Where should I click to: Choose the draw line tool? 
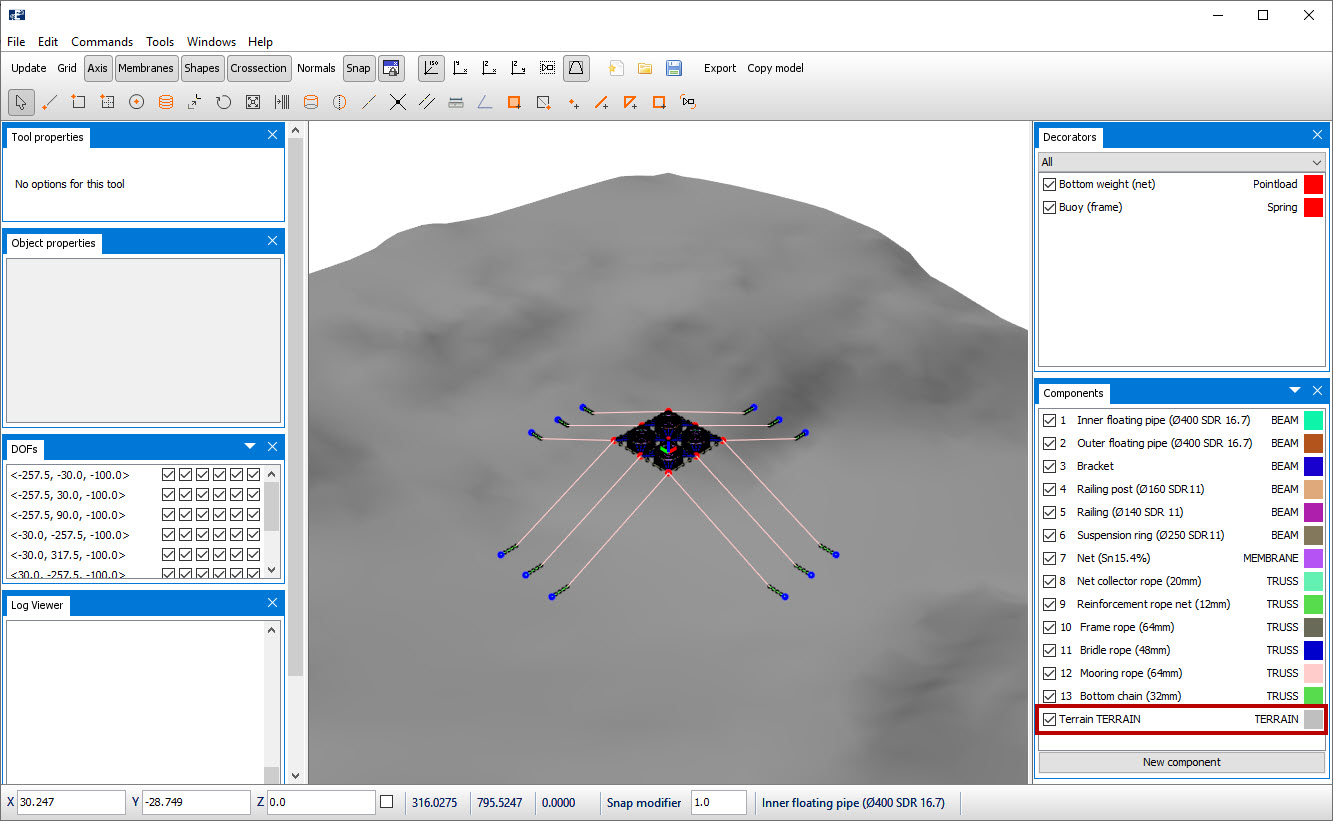tap(50, 102)
